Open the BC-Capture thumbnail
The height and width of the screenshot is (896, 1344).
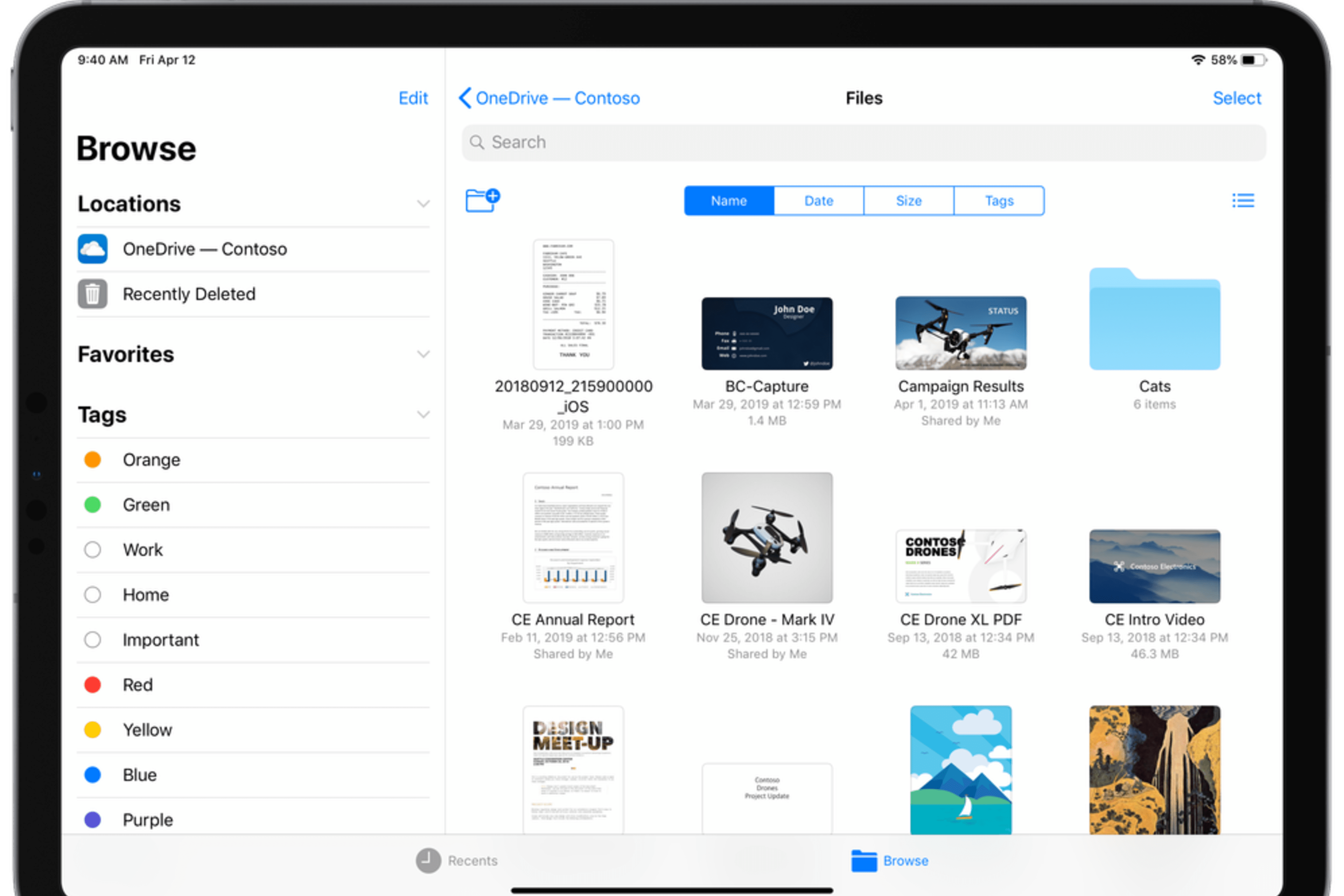coord(767,333)
